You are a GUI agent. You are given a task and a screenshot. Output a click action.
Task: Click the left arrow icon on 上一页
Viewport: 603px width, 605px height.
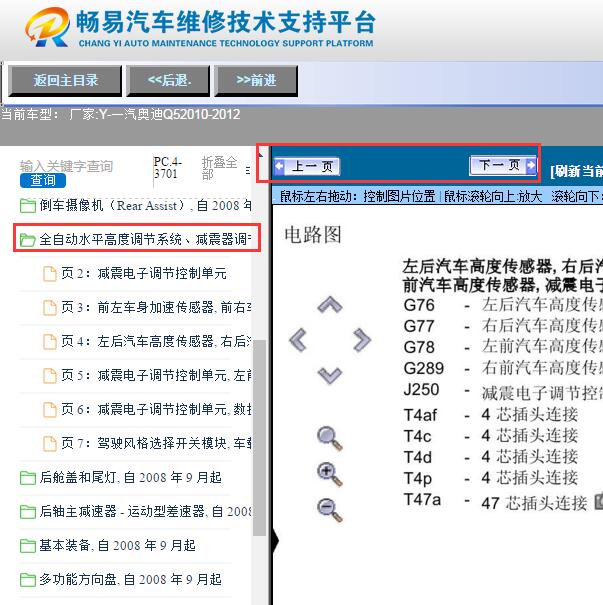[x=279, y=167]
